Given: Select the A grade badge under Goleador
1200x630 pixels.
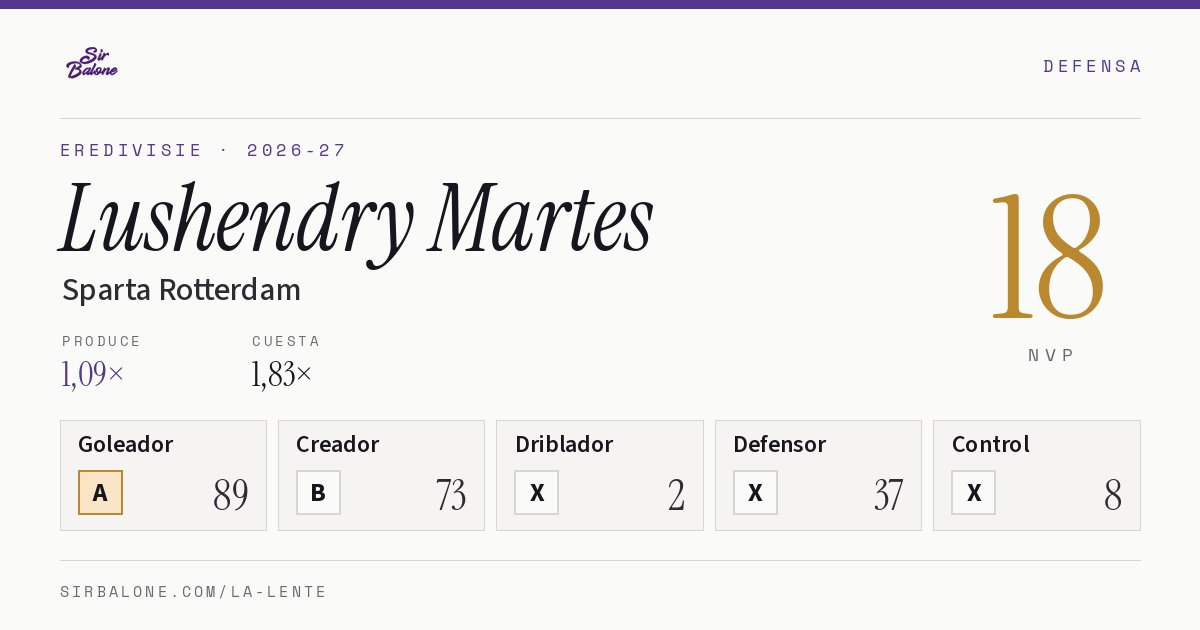Looking at the screenshot, I should (x=100, y=492).
